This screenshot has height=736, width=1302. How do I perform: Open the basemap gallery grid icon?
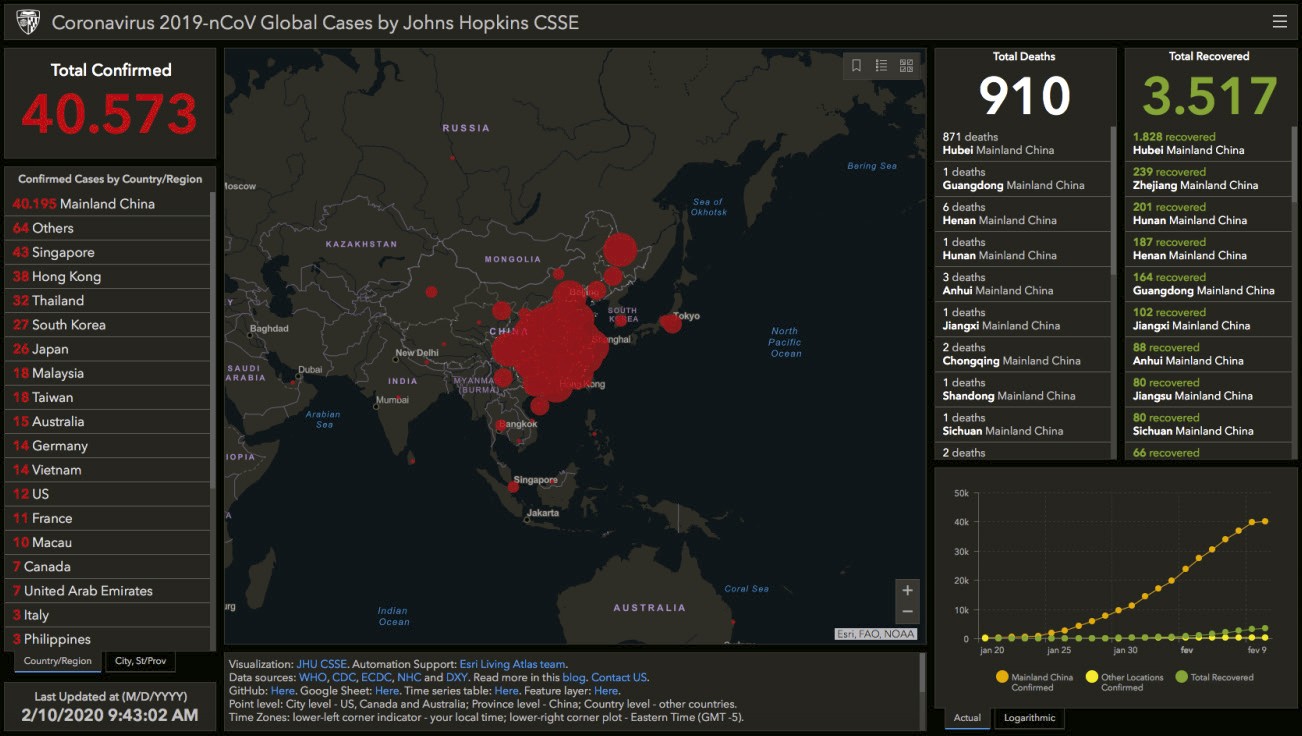coord(906,66)
